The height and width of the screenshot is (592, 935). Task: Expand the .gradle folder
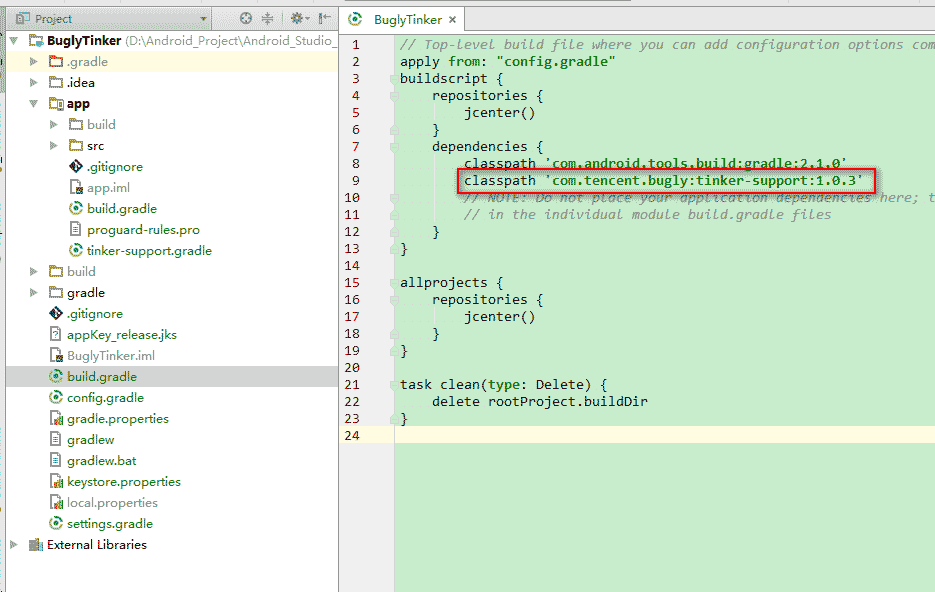pos(34,61)
